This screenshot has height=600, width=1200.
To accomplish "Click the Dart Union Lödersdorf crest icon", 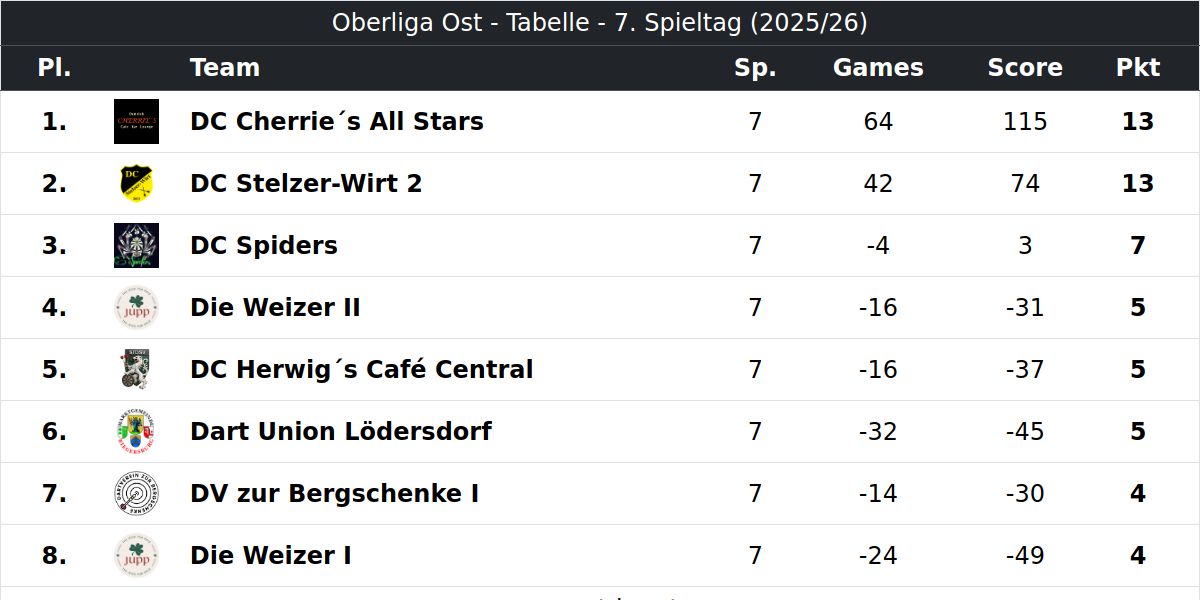I will pos(136,432).
